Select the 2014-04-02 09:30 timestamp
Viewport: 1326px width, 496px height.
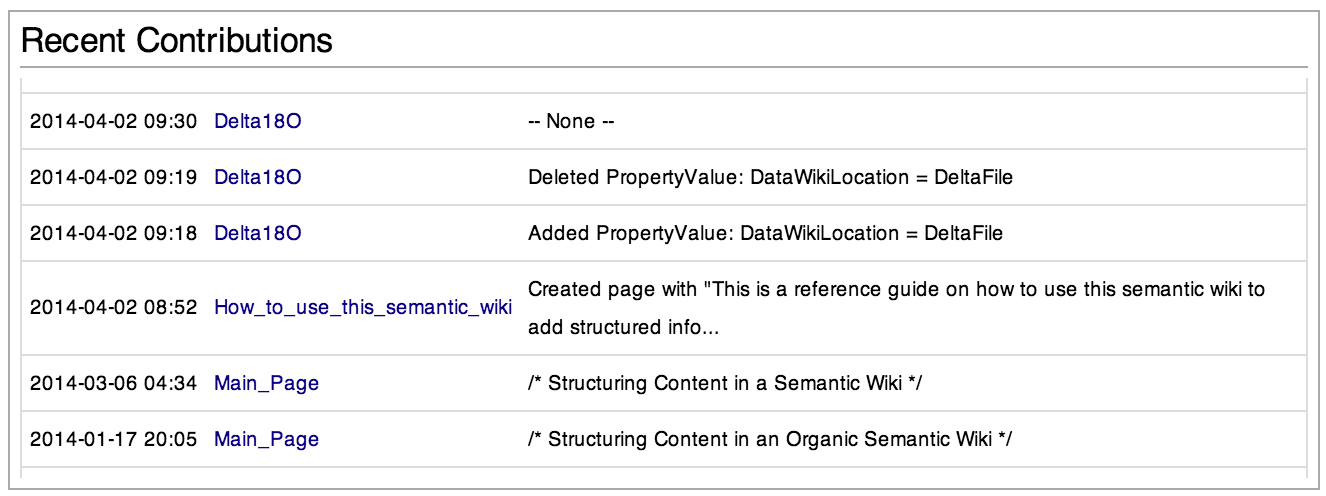point(113,122)
